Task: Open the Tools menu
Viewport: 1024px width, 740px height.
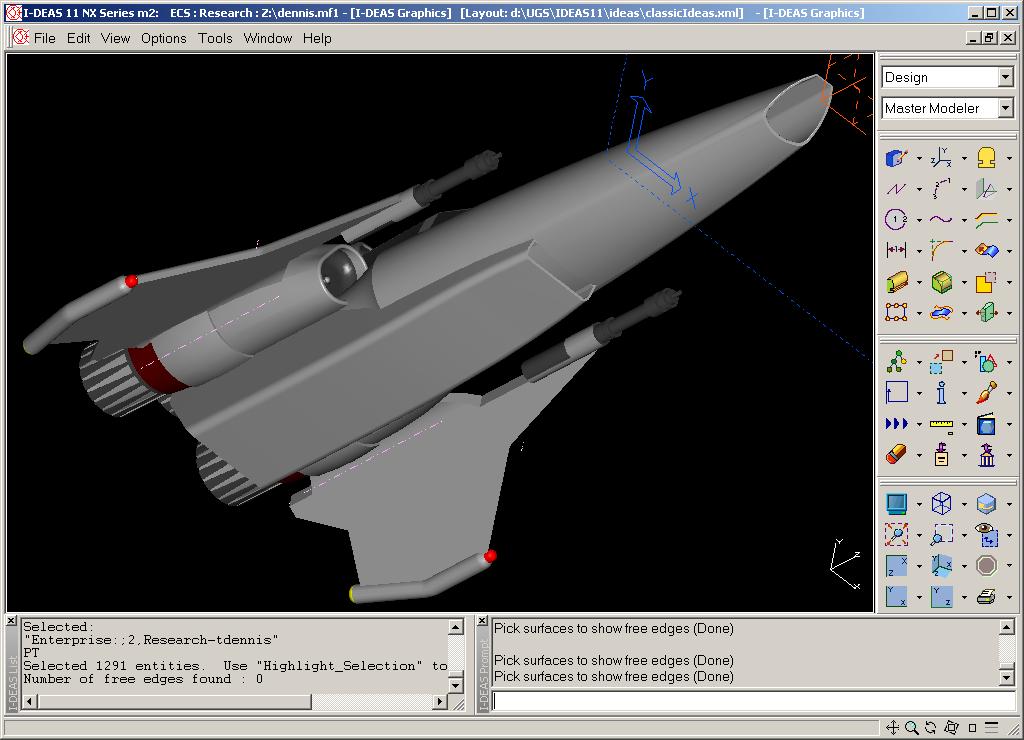Action: [x=215, y=38]
